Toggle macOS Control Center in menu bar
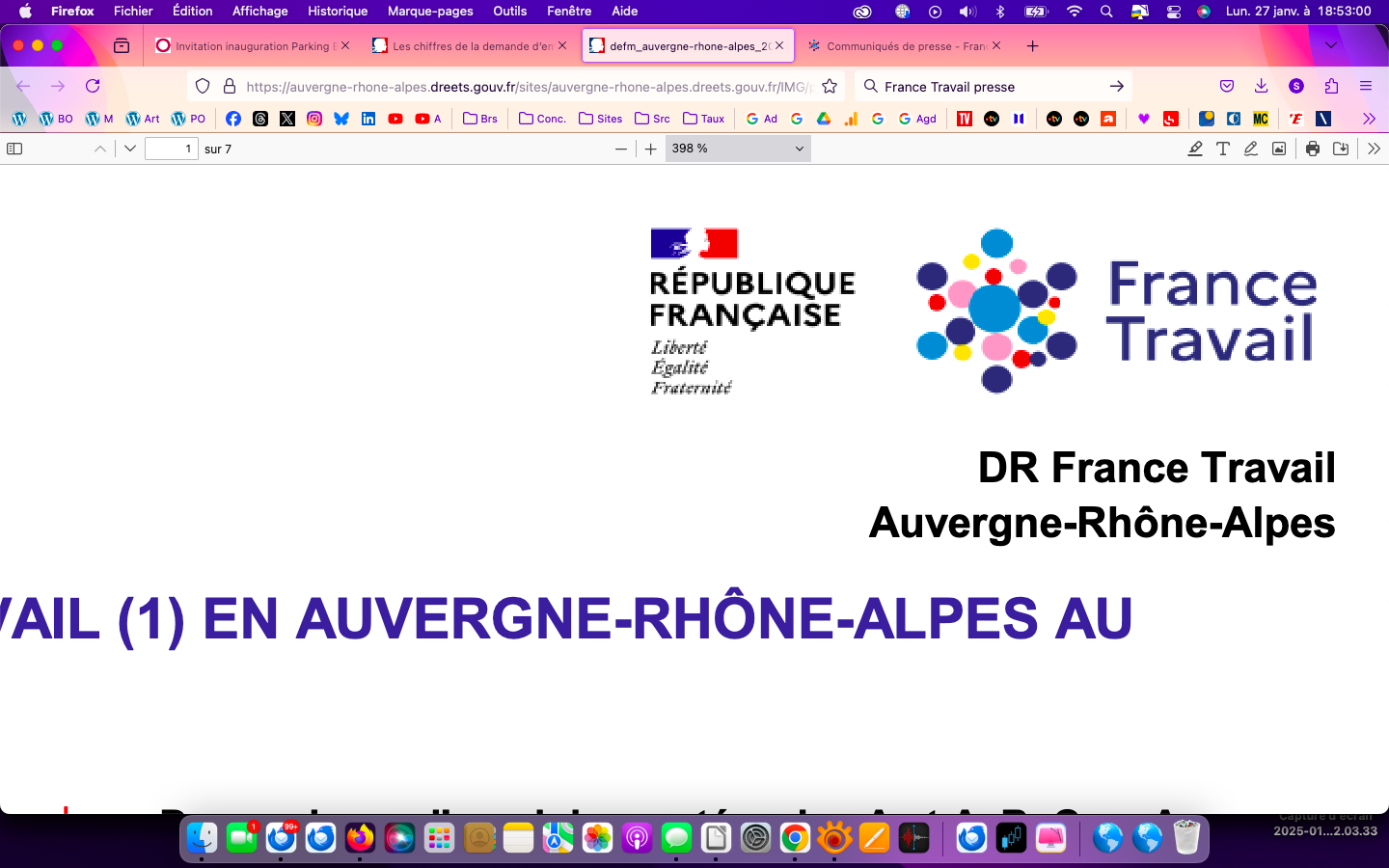1389x868 pixels. click(x=1174, y=11)
